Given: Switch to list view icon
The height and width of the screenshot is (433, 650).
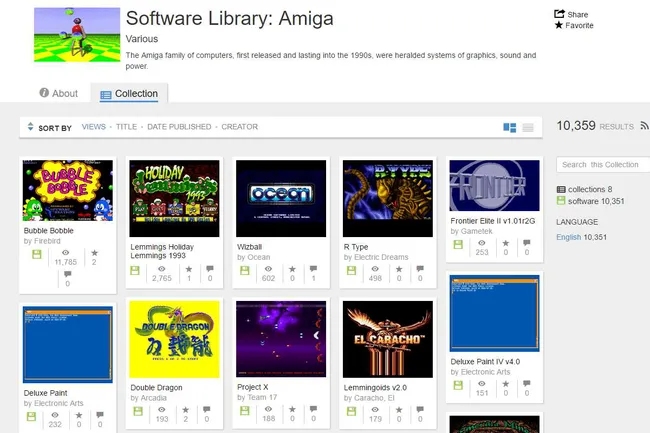Looking at the screenshot, I should point(528,128).
